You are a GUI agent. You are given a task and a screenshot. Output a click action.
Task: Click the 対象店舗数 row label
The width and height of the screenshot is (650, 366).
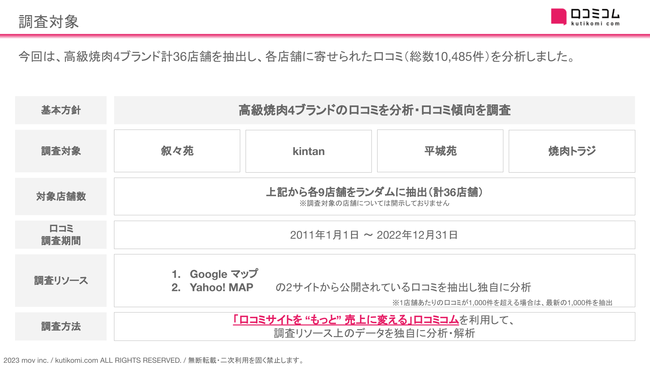(61, 196)
